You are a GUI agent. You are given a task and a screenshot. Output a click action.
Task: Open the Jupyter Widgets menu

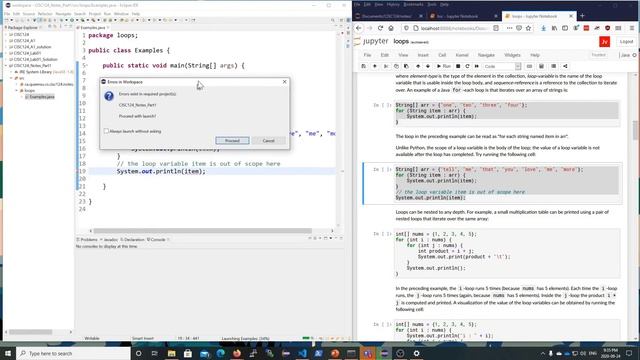512,55
